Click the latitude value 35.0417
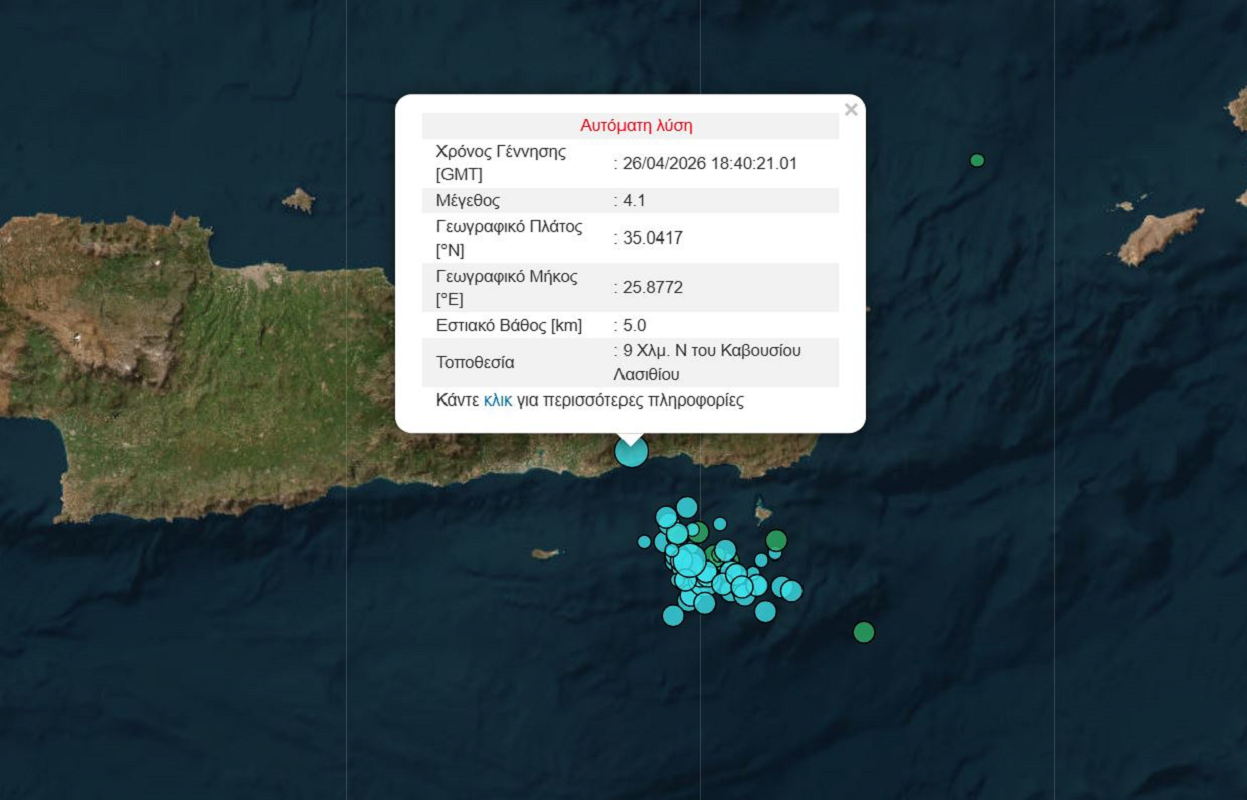Screen dimensions: 1247x800 click(651, 238)
